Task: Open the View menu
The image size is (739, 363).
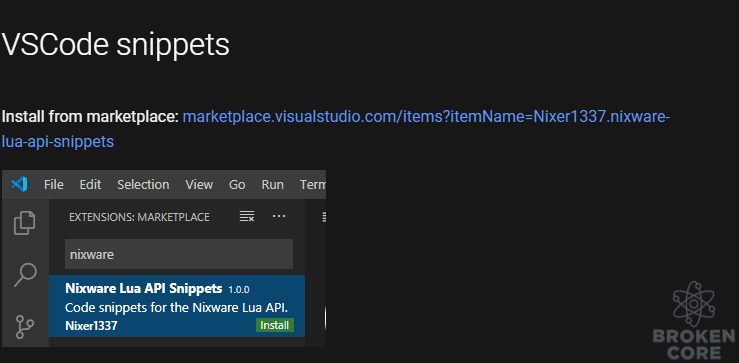Action: [199, 185]
